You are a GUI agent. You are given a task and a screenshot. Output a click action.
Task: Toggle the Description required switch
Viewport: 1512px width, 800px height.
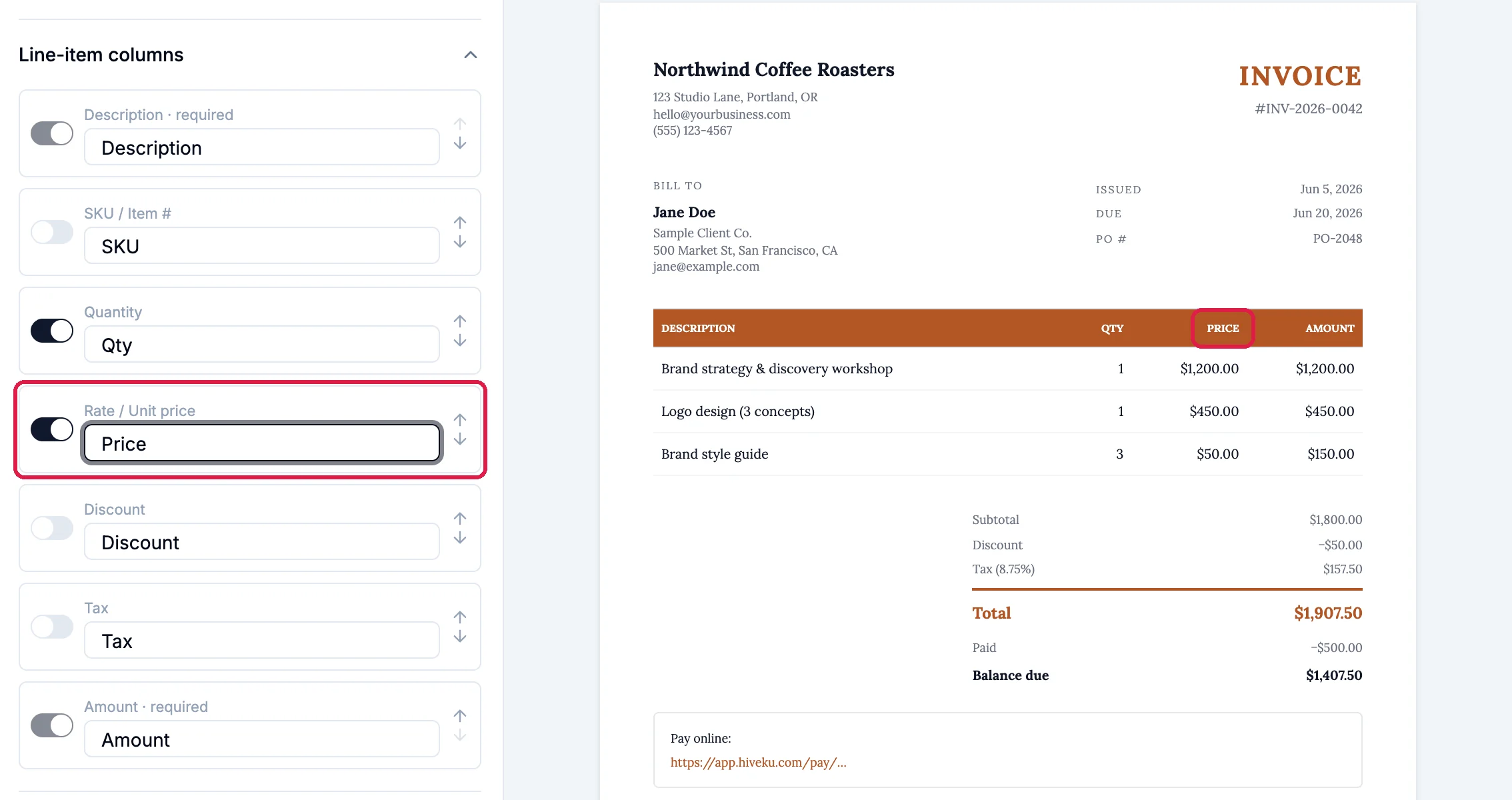[52, 133]
